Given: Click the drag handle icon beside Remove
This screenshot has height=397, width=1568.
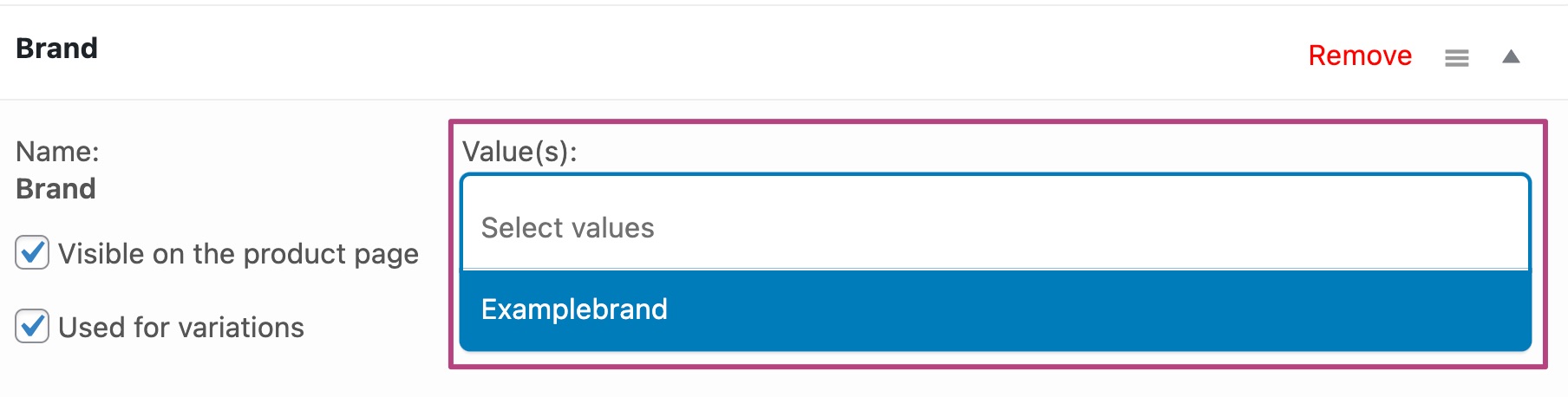Looking at the screenshot, I should pyautogui.click(x=1456, y=58).
